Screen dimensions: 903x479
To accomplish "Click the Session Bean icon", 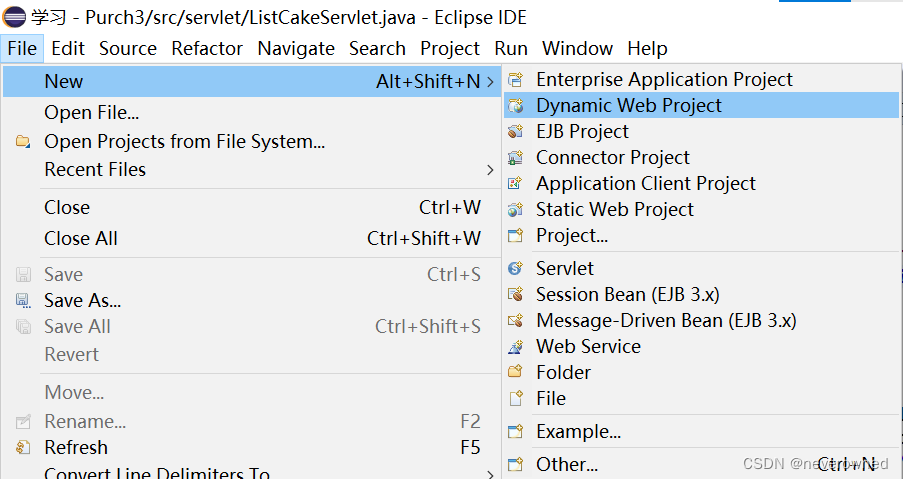I will (515, 295).
